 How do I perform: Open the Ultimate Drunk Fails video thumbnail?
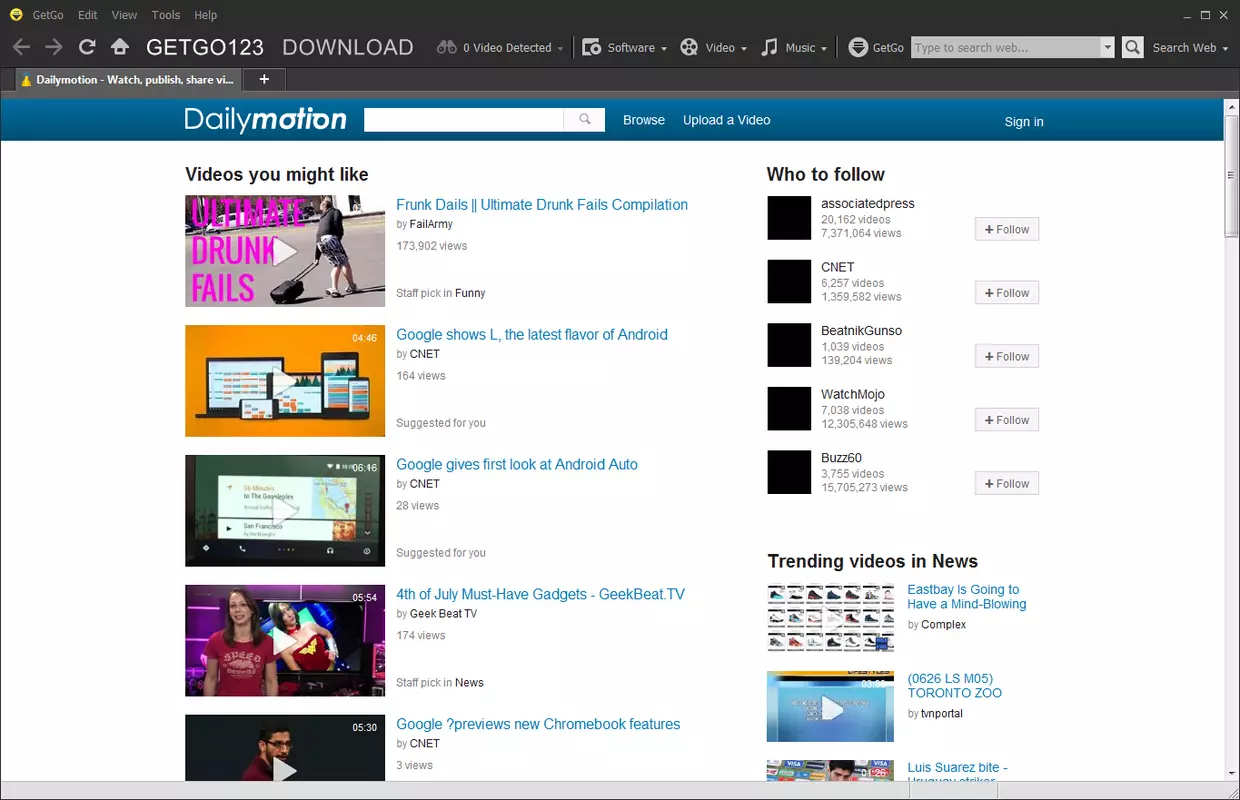[x=285, y=251]
